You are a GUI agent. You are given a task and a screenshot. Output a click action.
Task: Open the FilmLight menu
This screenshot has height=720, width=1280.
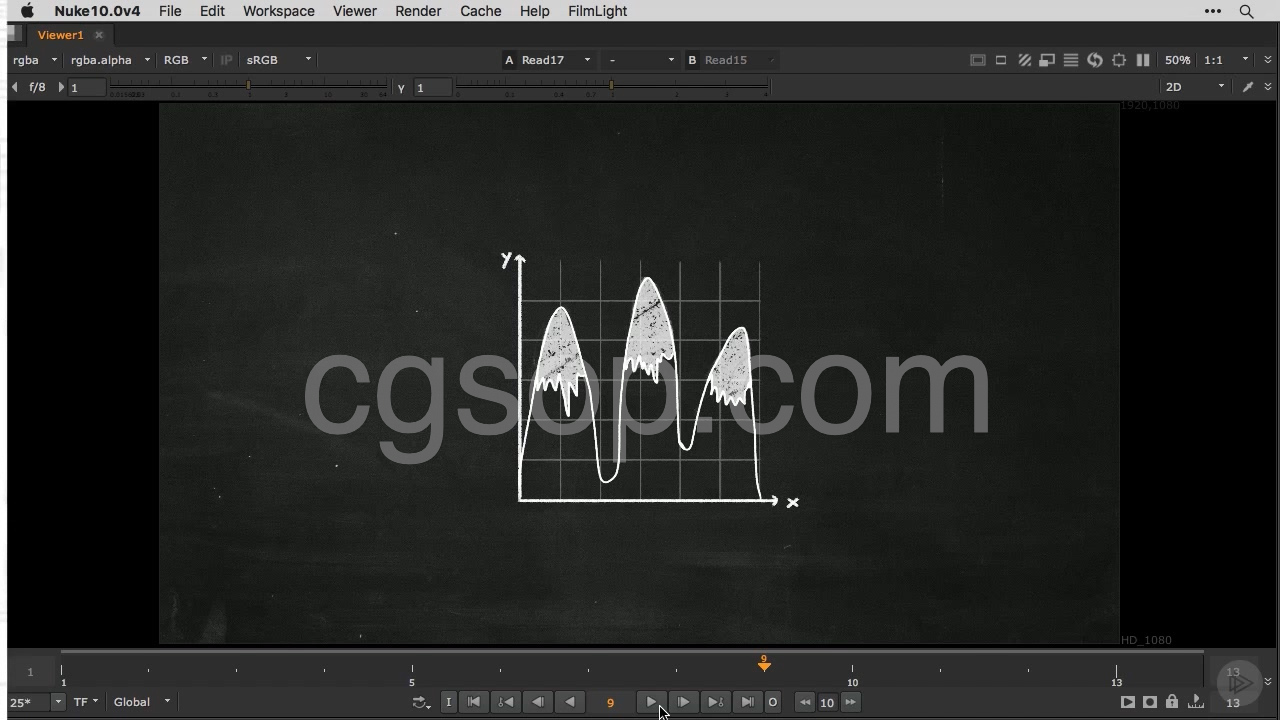tap(598, 11)
